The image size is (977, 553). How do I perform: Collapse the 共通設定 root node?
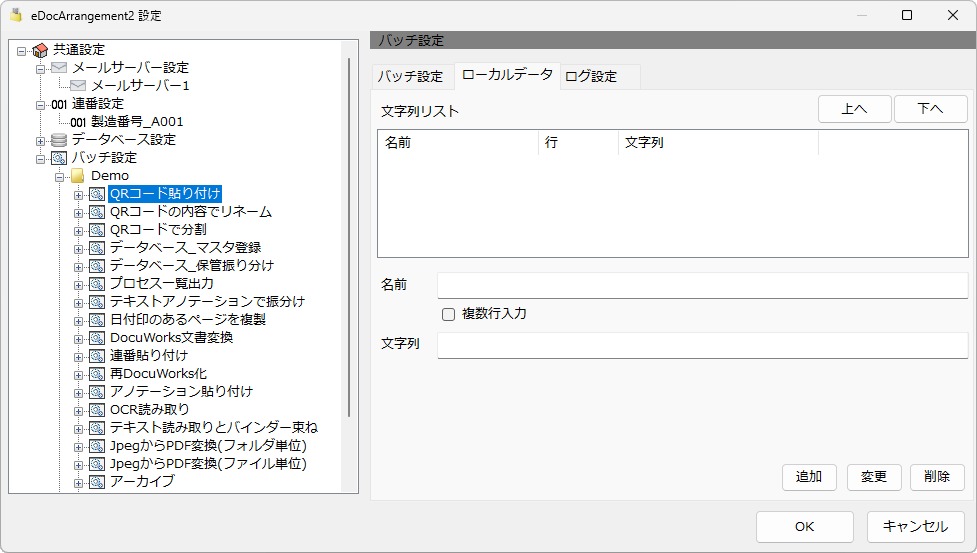coord(22,51)
